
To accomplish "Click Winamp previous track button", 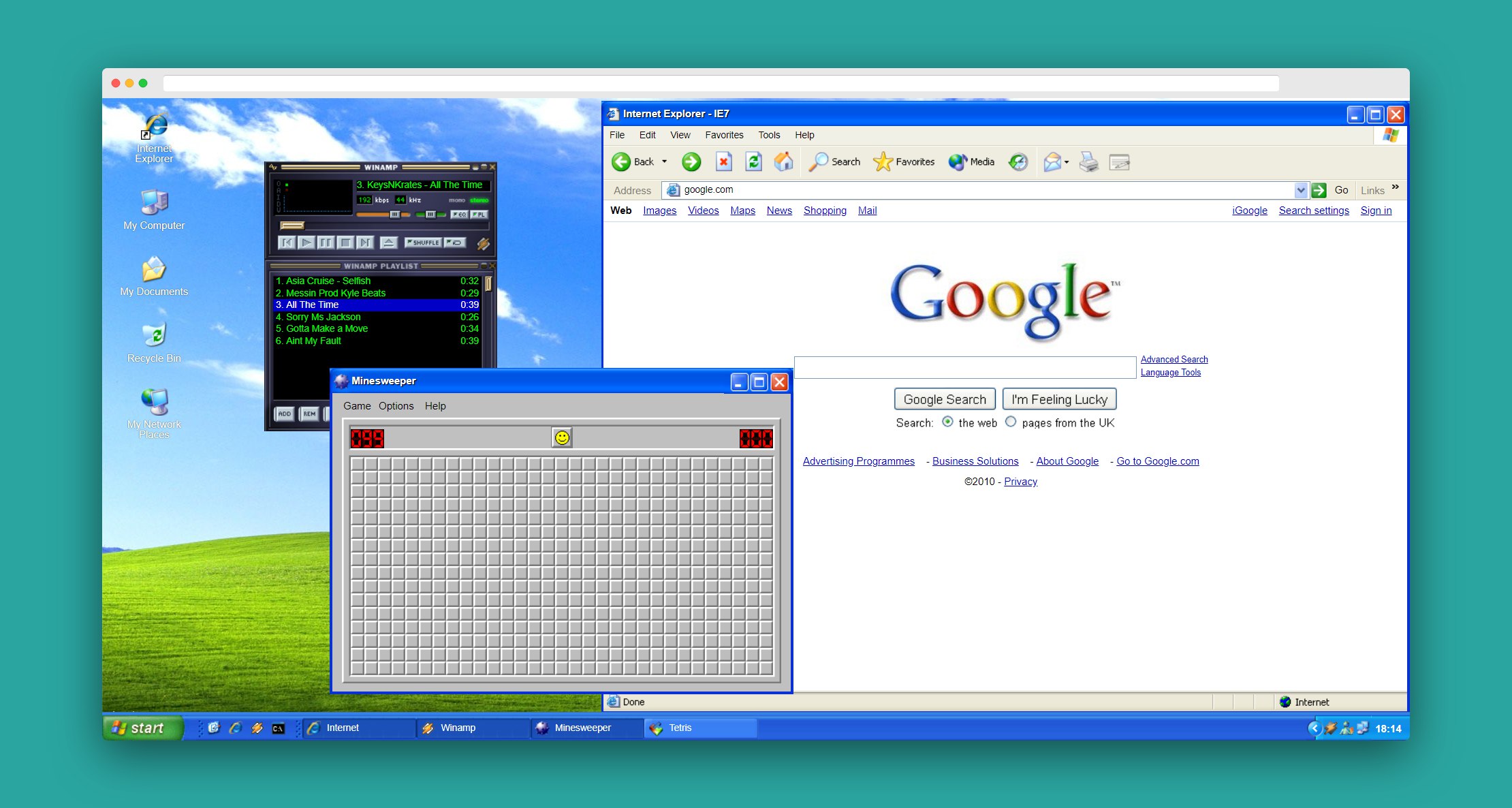I will pos(287,243).
